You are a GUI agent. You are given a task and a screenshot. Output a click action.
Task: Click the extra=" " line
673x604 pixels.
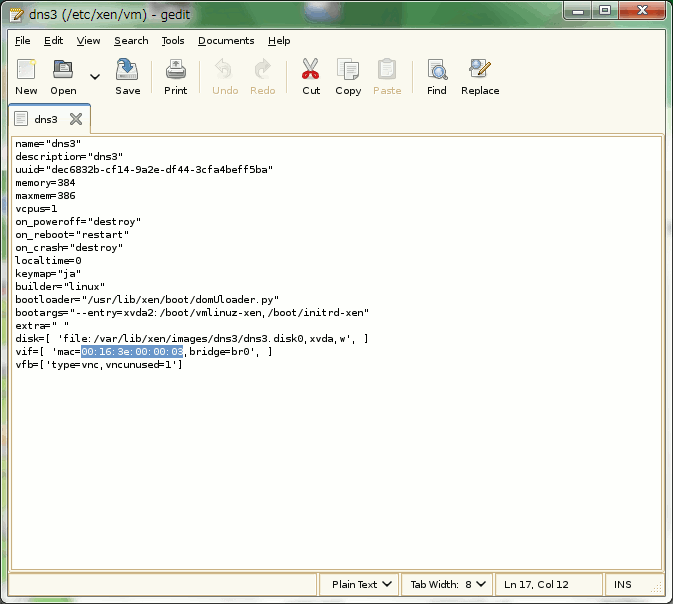(x=42, y=325)
